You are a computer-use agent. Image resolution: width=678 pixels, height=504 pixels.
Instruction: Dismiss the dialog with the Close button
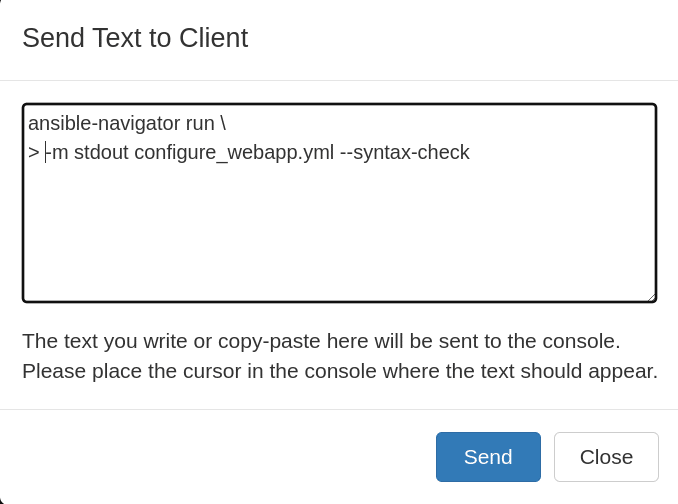point(606,457)
